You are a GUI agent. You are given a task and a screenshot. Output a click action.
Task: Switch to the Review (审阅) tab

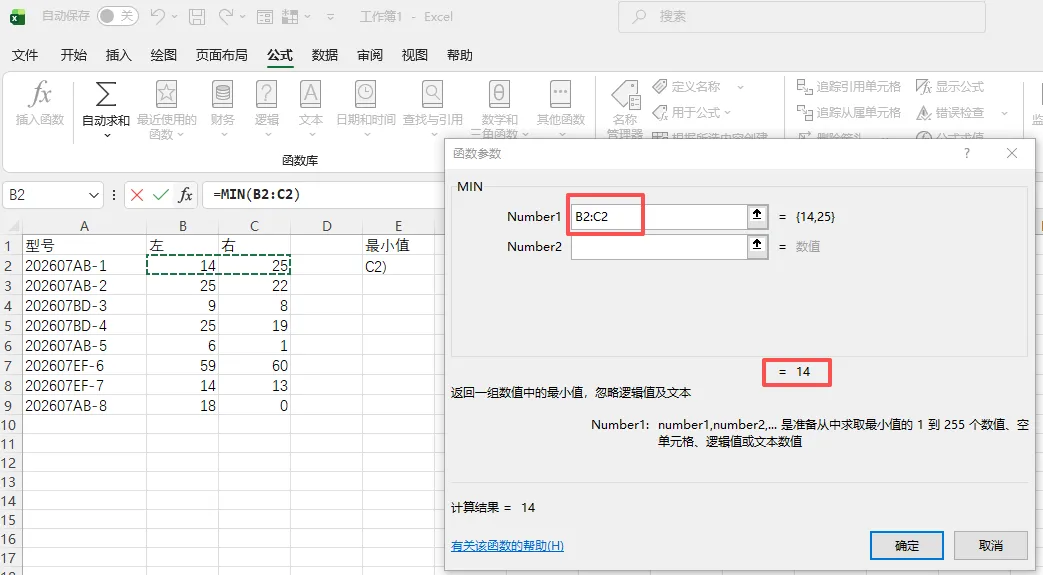(x=370, y=55)
